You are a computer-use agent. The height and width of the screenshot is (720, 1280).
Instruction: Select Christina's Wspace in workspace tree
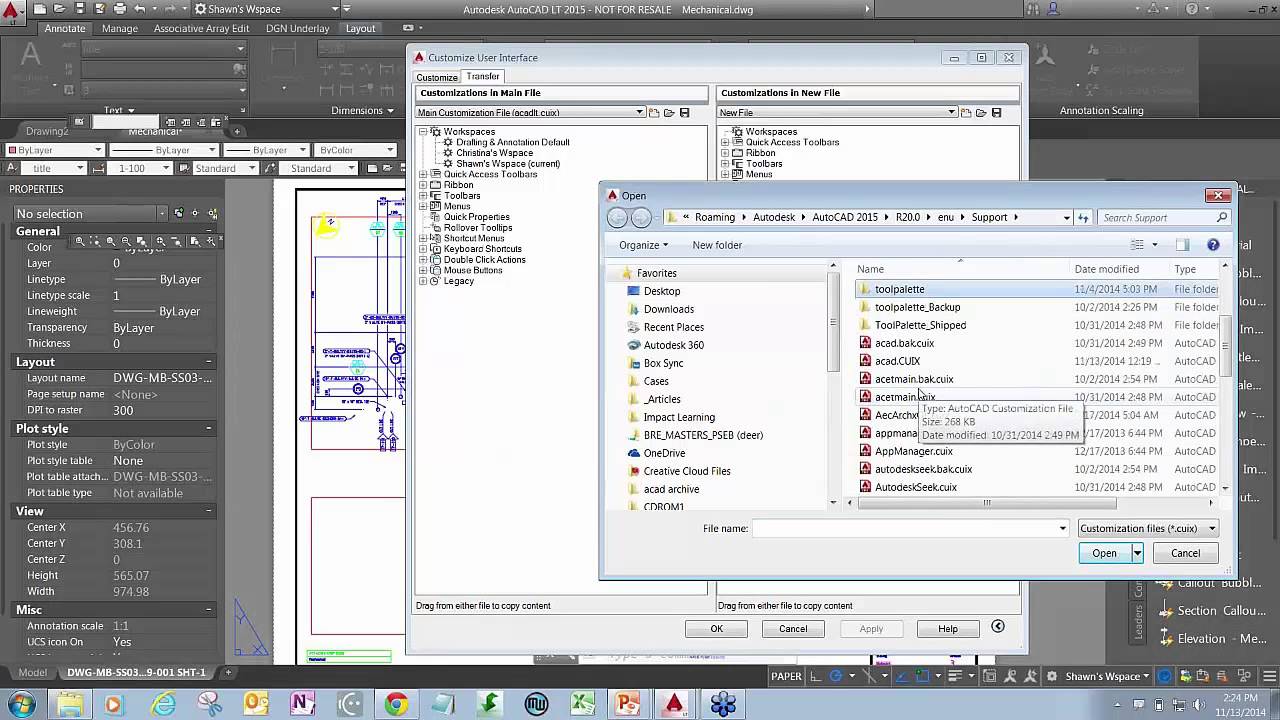(494, 153)
